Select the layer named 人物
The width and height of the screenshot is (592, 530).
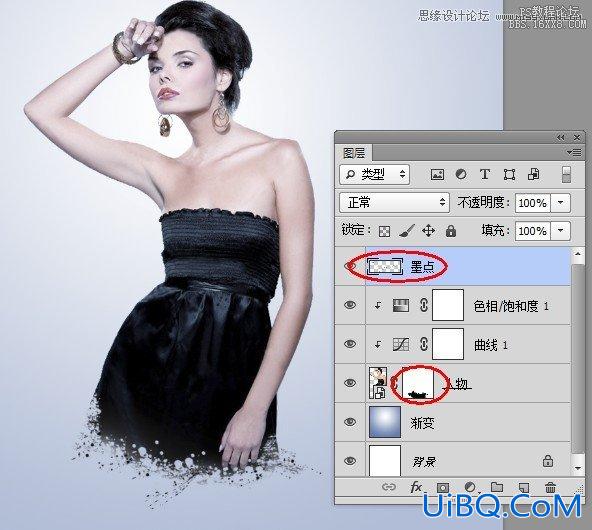click(x=458, y=384)
